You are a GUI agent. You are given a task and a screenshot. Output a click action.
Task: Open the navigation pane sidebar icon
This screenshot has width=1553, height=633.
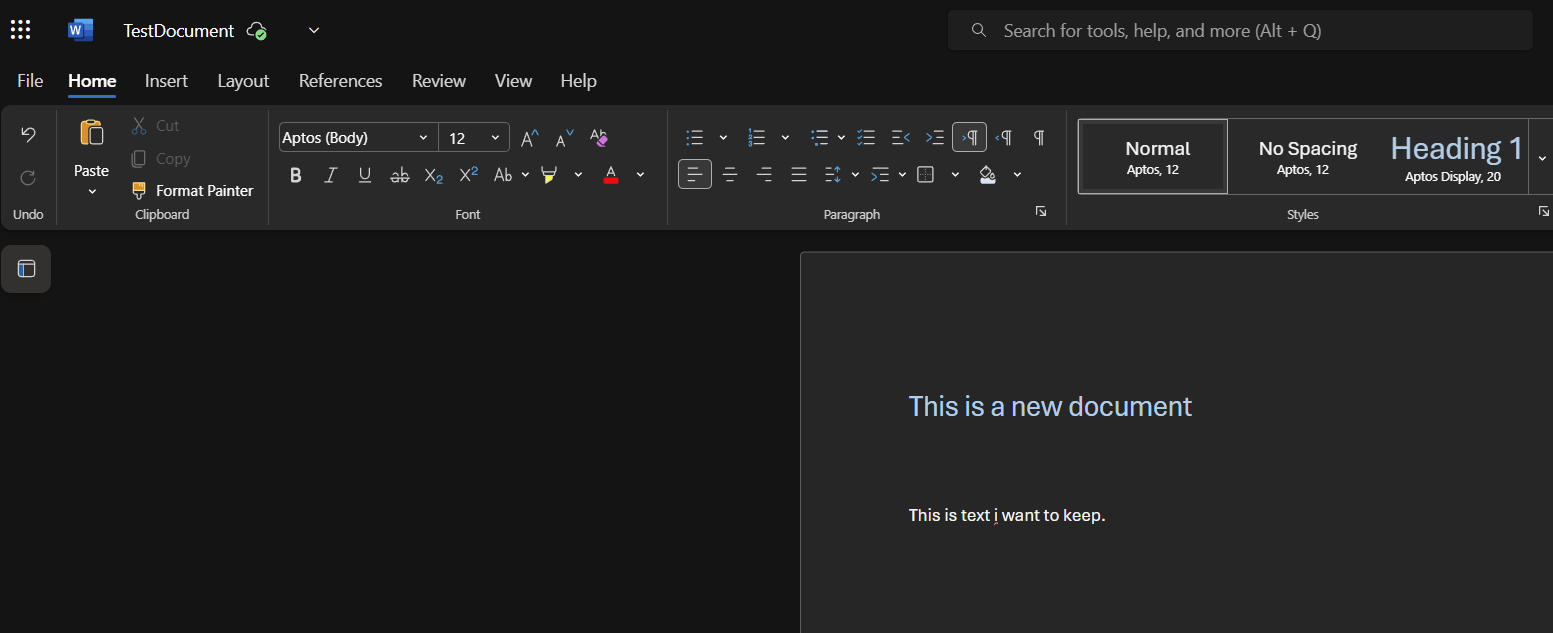click(x=27, y=268)
